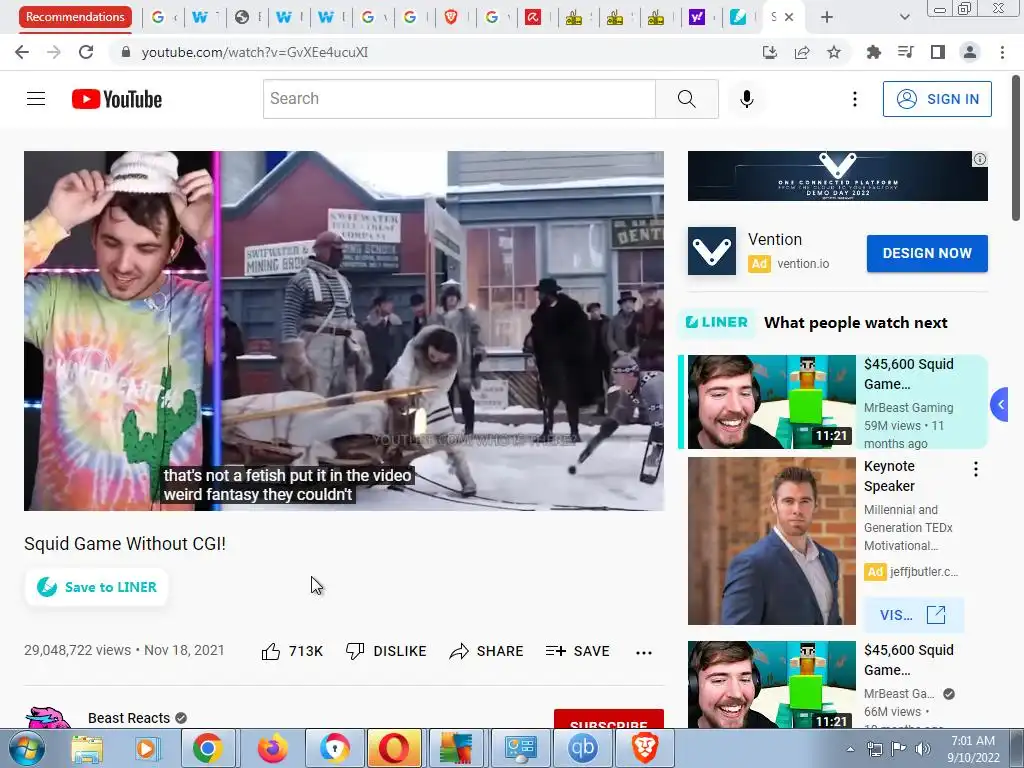Open a new browser tab

click(827, 17)
